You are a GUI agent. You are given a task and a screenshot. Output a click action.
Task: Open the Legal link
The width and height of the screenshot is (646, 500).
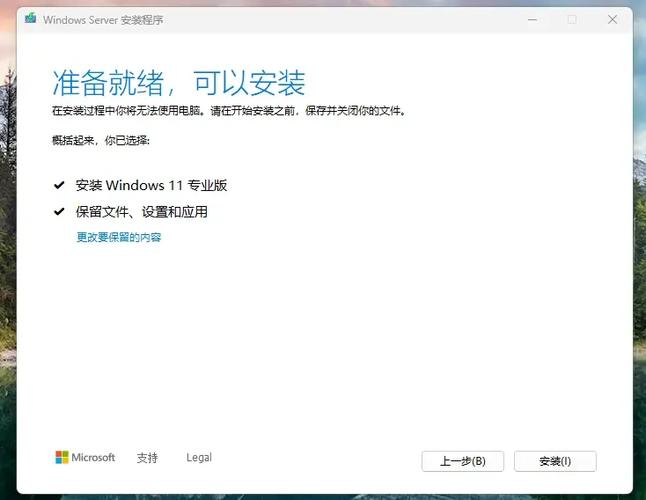point(199,457)
